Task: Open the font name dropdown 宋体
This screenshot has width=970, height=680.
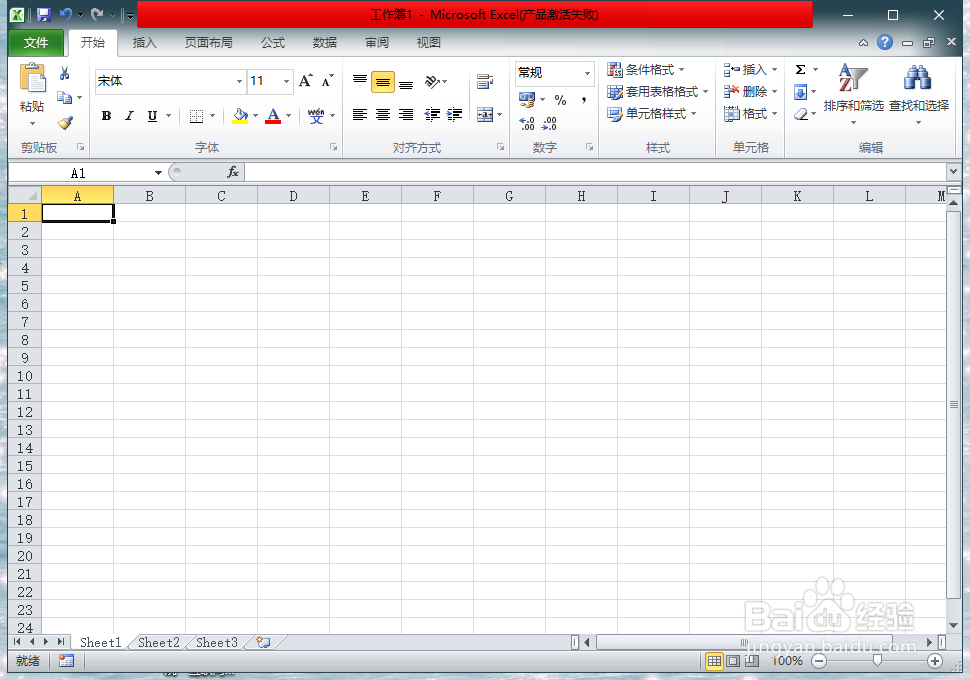Action: point(239,81)
